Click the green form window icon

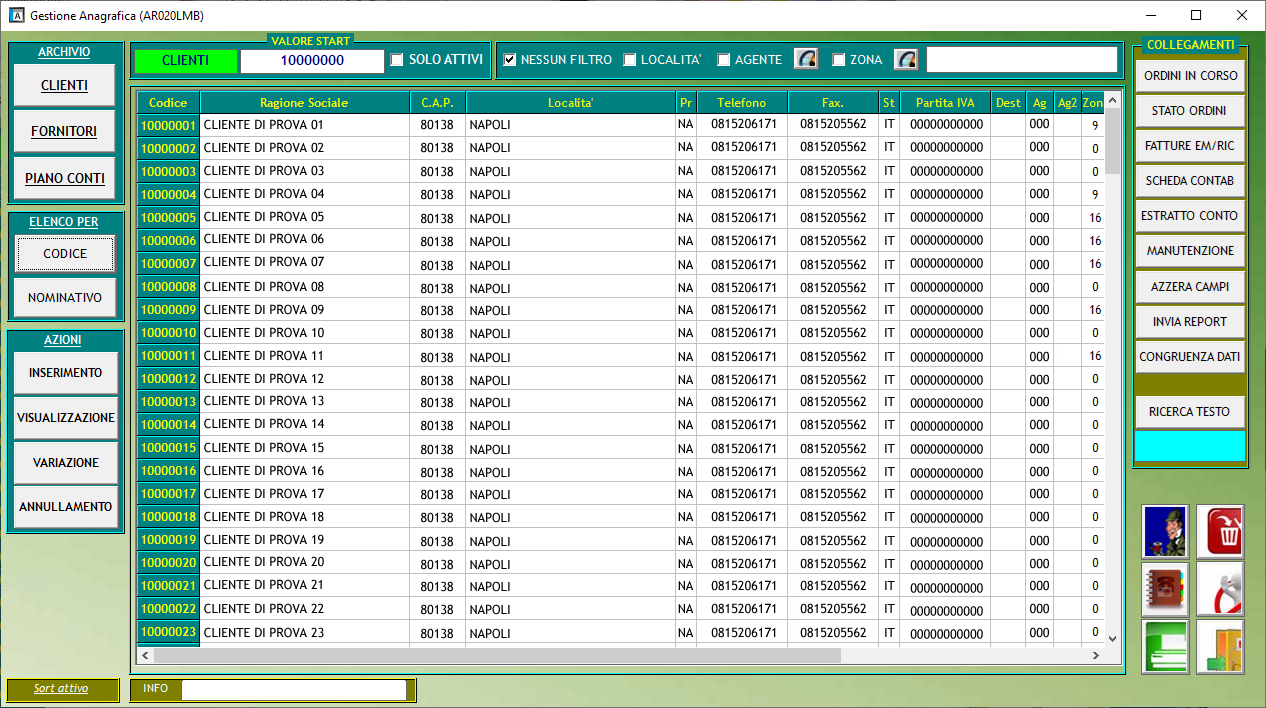tap(1165, 647)
